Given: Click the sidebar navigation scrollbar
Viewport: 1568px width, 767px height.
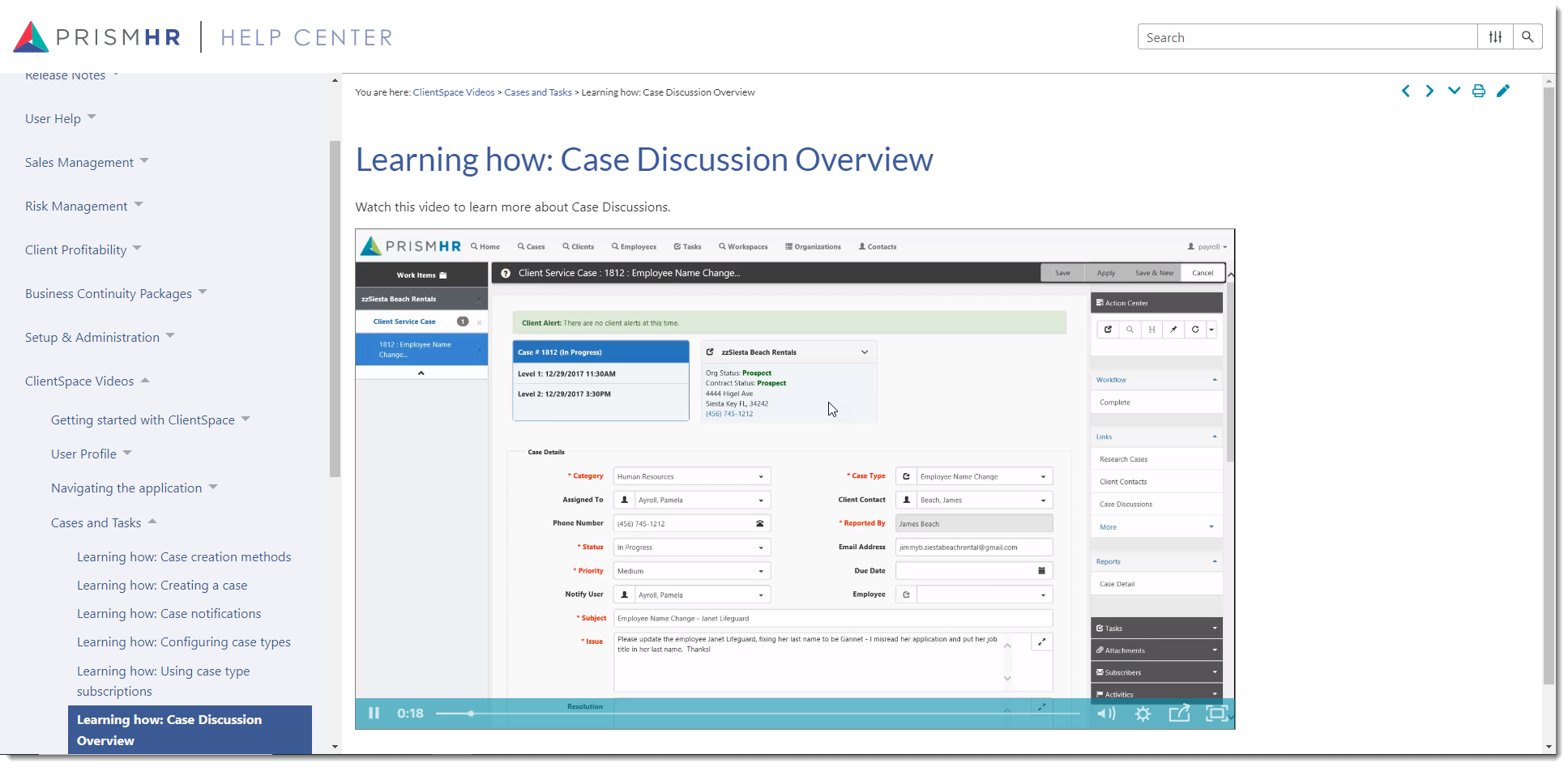Looking at the screenshot, I should tap(335, 309).
